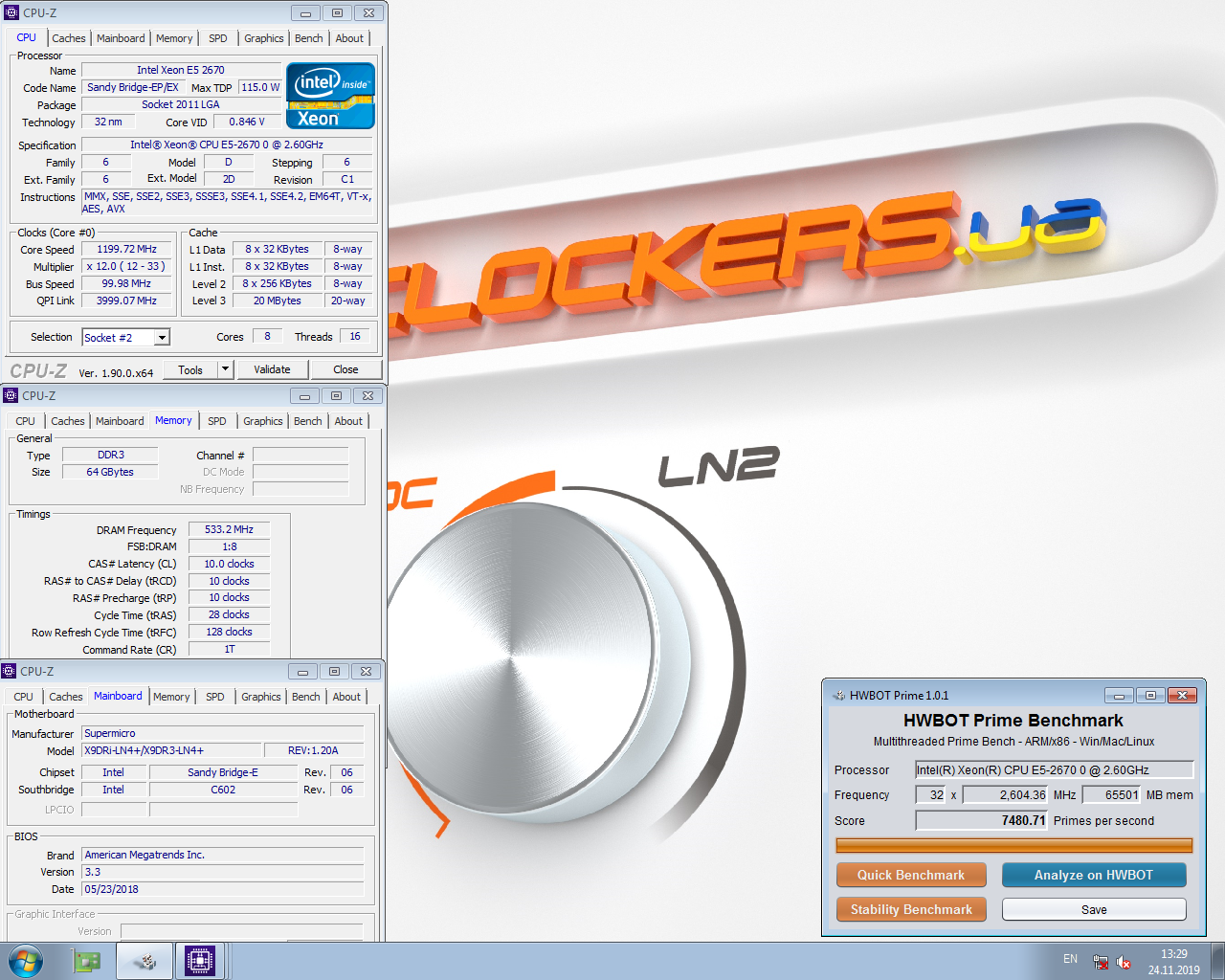The image size is (1225, 980).
Task: Click the purple CPU-Z taskbar icon
Action: pyautogui.click(x=200, y=961)
